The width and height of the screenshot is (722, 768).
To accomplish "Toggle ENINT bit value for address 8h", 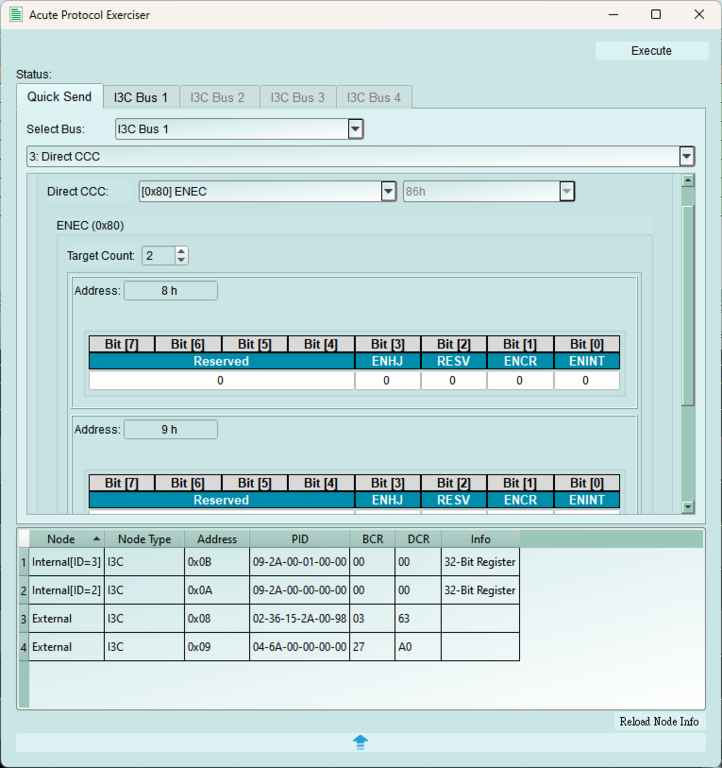I will (586, 380).
